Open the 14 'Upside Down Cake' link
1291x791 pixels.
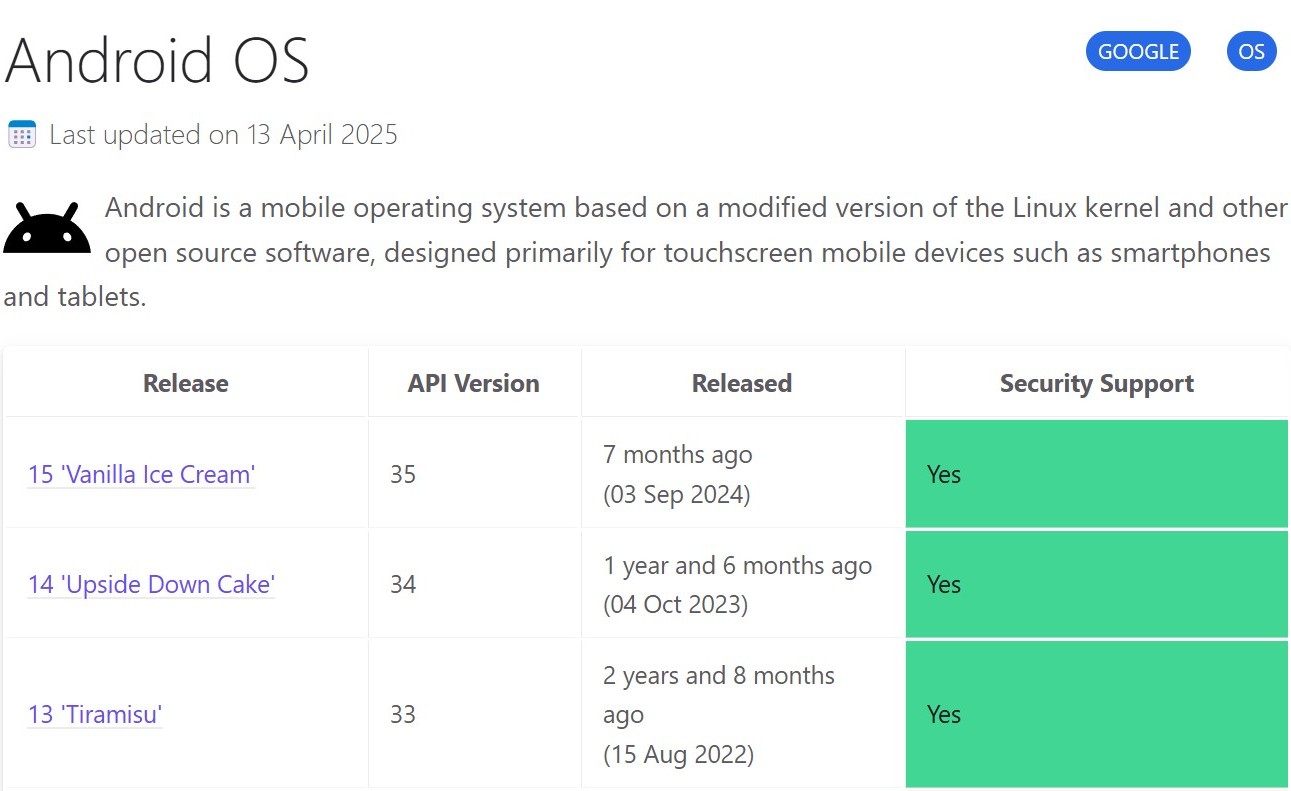151,584
